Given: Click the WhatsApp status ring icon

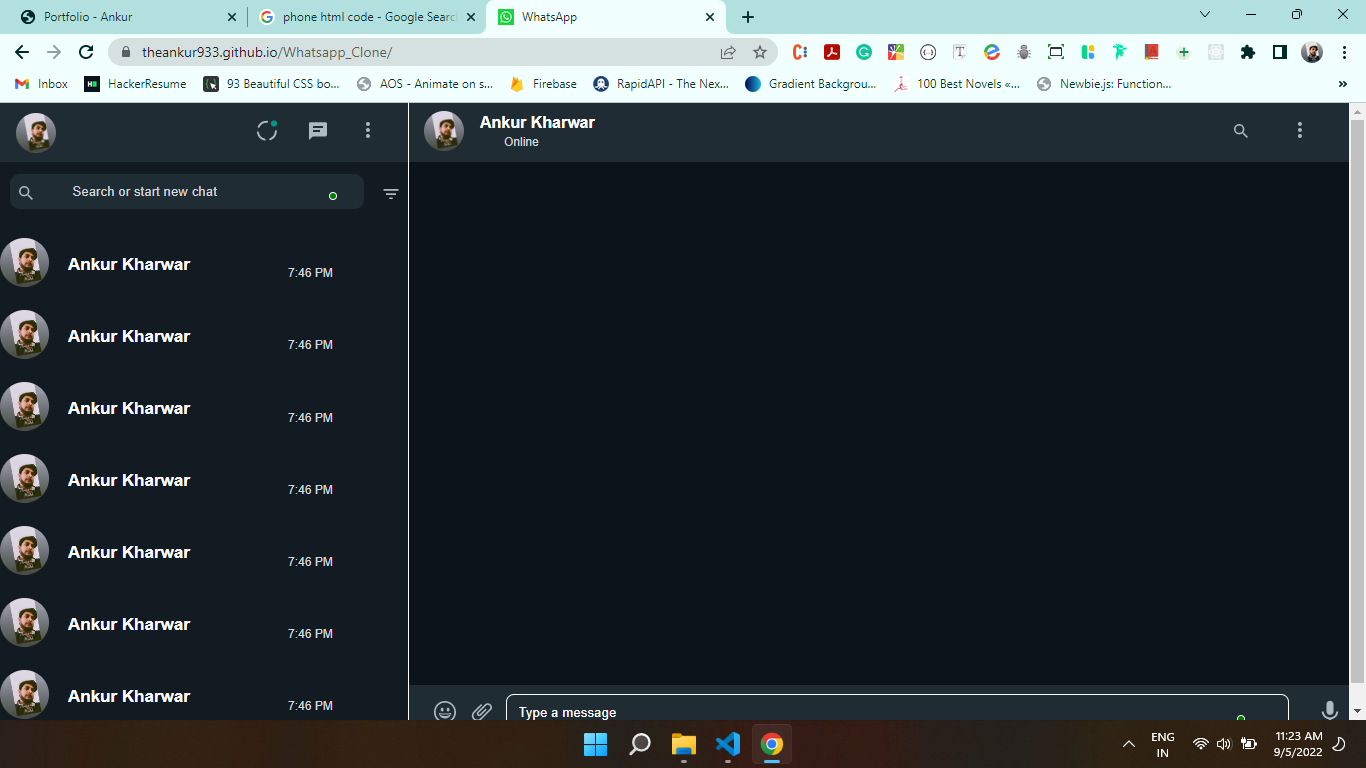Looking at the screenshot, I should [267, 131].
